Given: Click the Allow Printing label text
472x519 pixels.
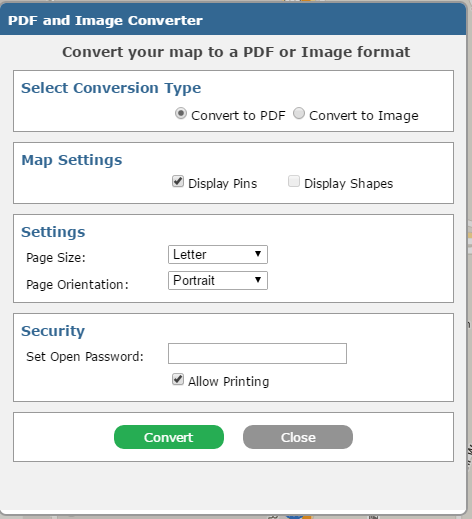Looking at the screenshot, I should pos(229,382).
